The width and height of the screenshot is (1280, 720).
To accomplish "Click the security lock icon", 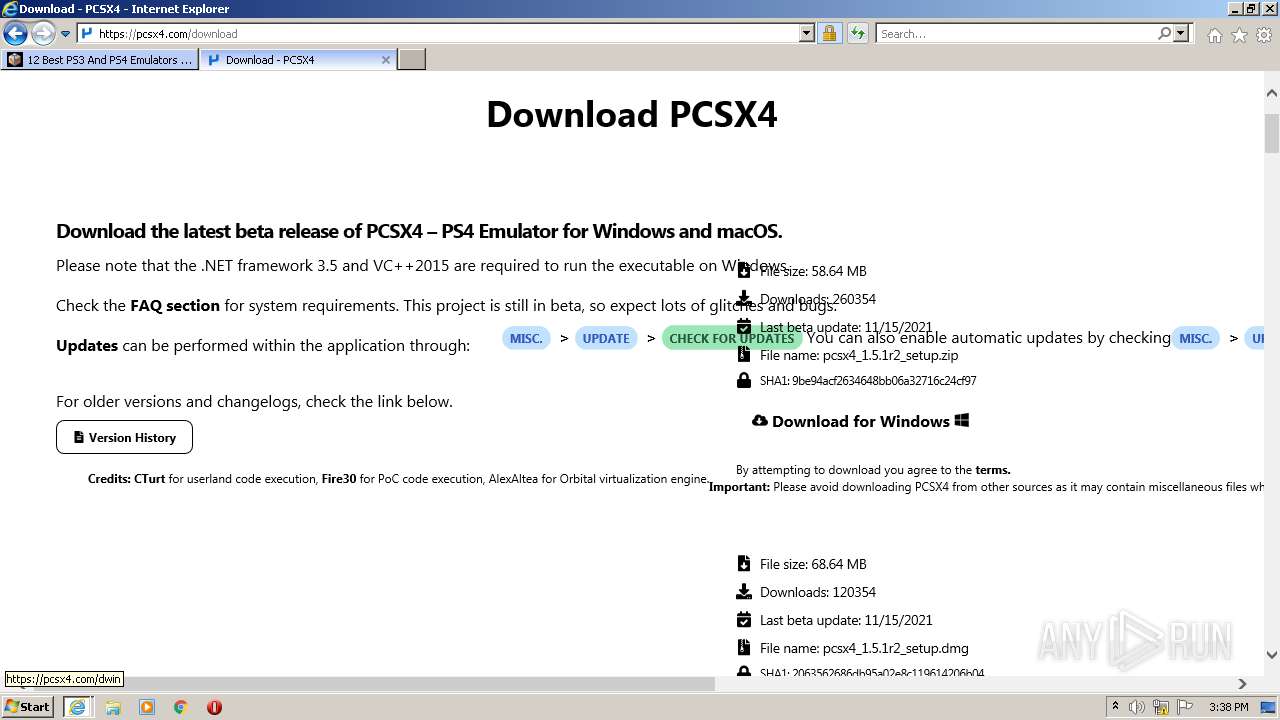I will [829, 34].
